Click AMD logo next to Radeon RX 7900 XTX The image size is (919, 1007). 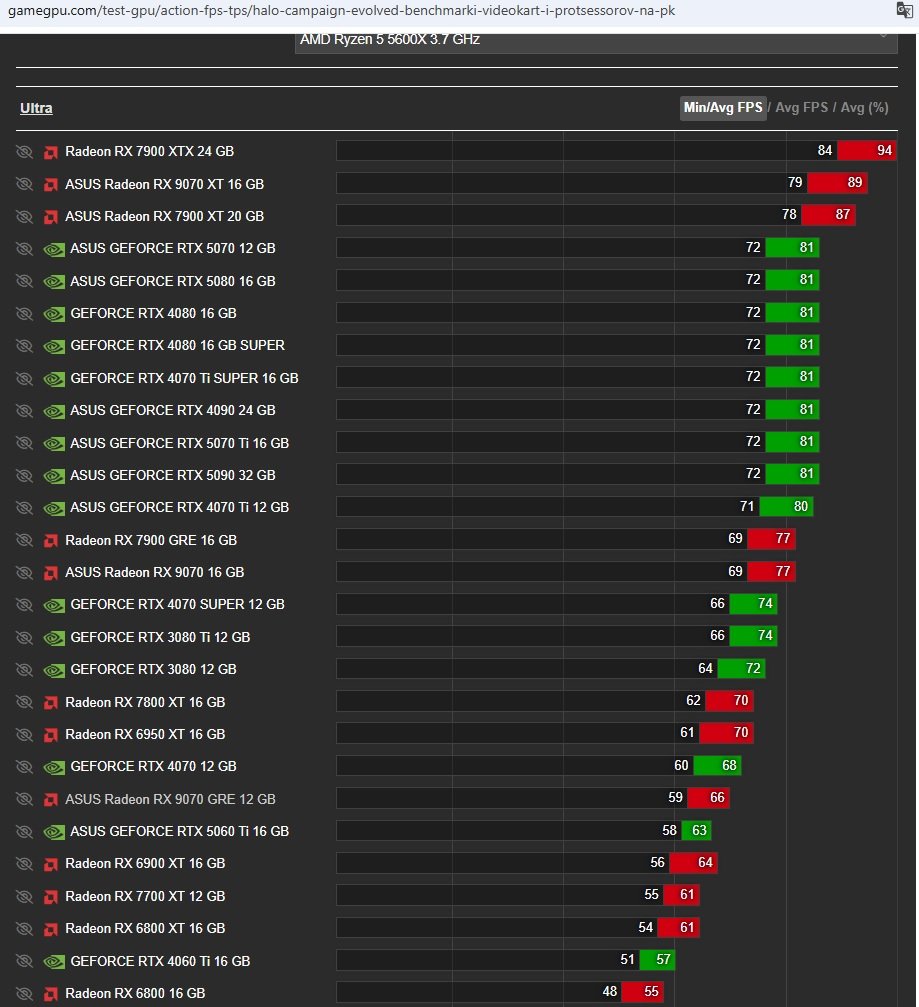pos(51,152)
